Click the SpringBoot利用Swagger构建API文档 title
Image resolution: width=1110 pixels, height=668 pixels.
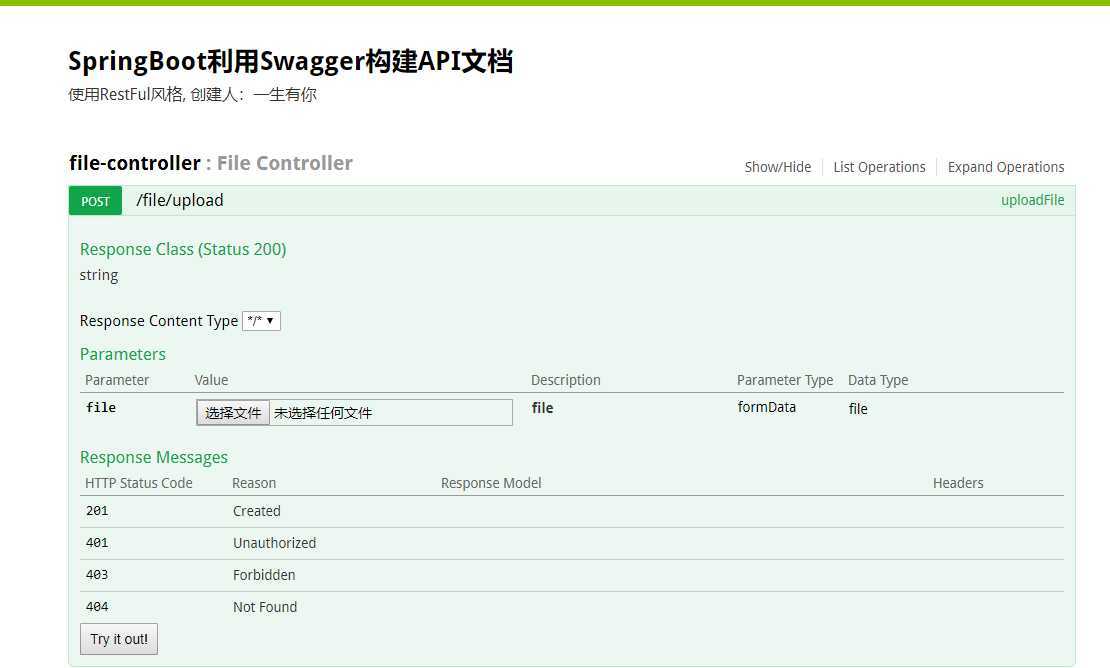click(290, 62)
